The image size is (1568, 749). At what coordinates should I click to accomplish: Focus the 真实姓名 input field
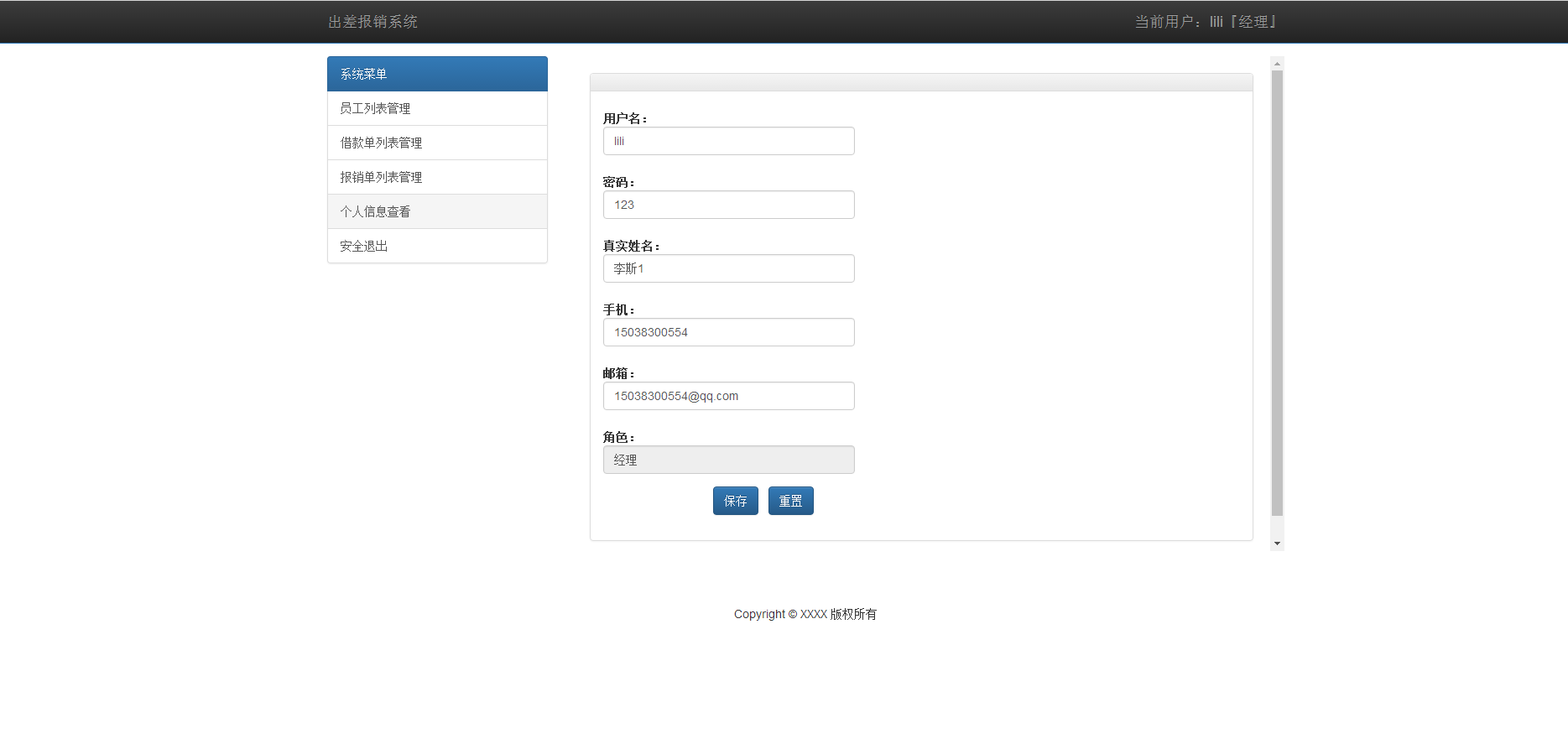(729, 268)
